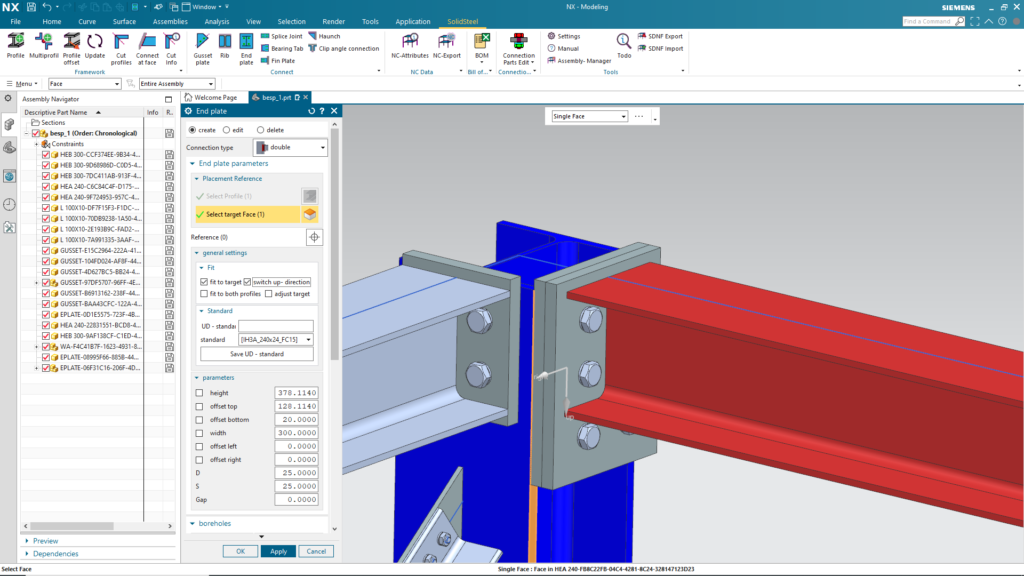
Task: Select Splice Joint tool
Action: point(281,36)
